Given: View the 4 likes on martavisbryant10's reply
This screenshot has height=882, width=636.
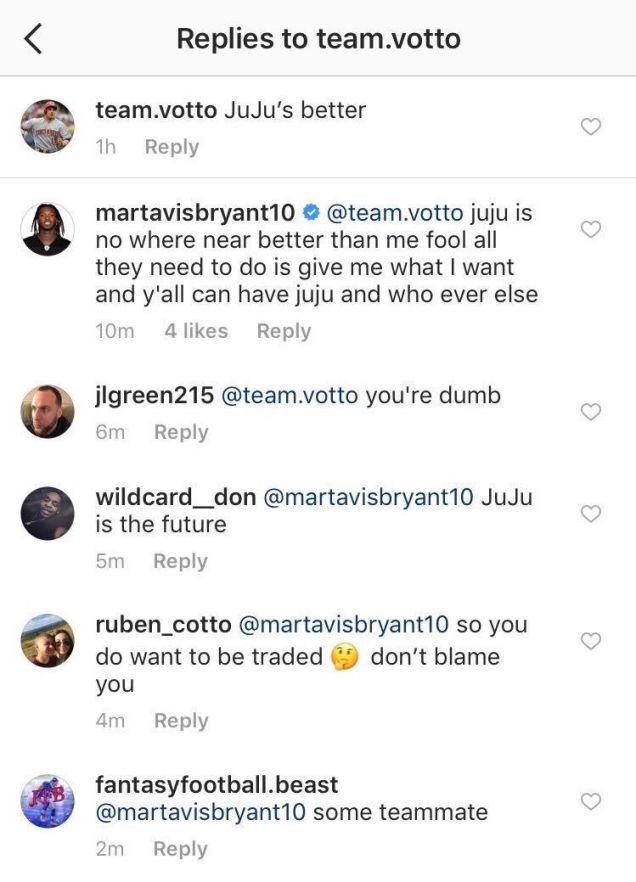Looking at the screenshot, I should (196, 331).
